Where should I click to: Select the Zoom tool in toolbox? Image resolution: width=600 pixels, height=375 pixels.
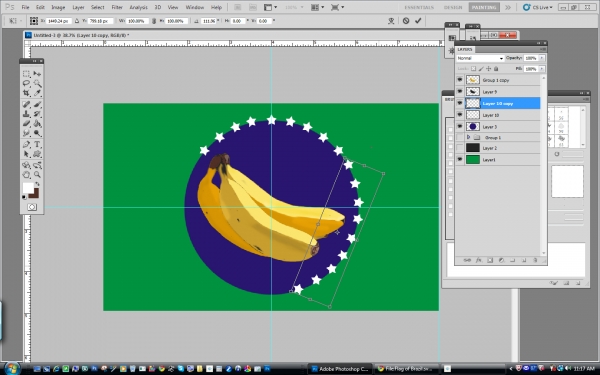[37, 175]
